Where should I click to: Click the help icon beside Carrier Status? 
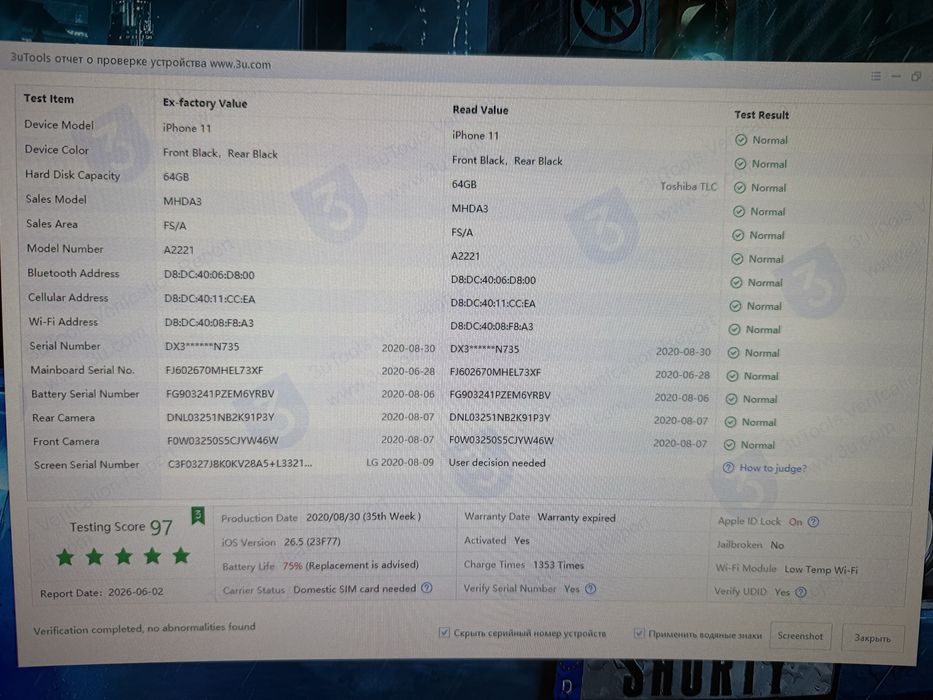tap(427, 588)
